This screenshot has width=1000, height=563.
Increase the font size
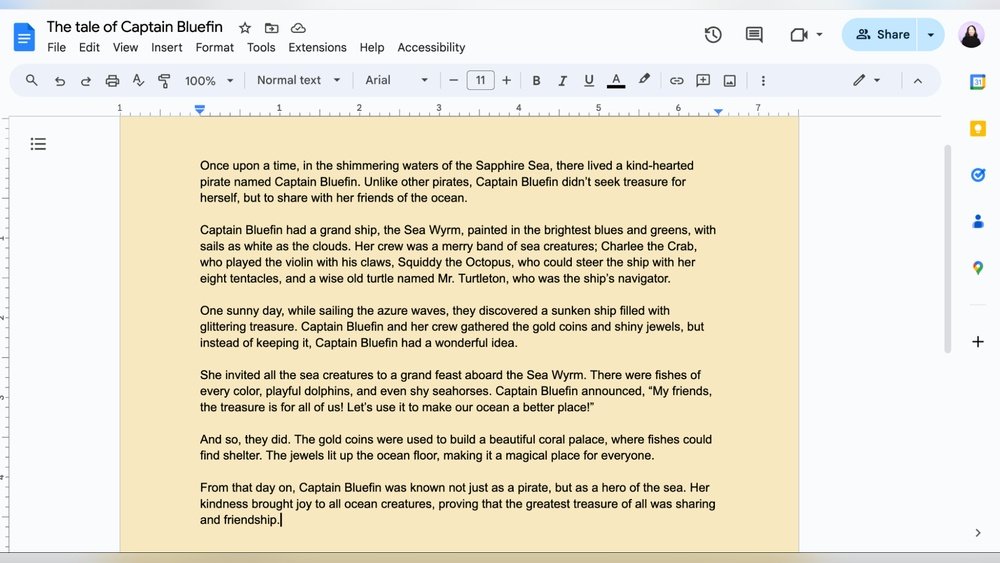(506, 80)
